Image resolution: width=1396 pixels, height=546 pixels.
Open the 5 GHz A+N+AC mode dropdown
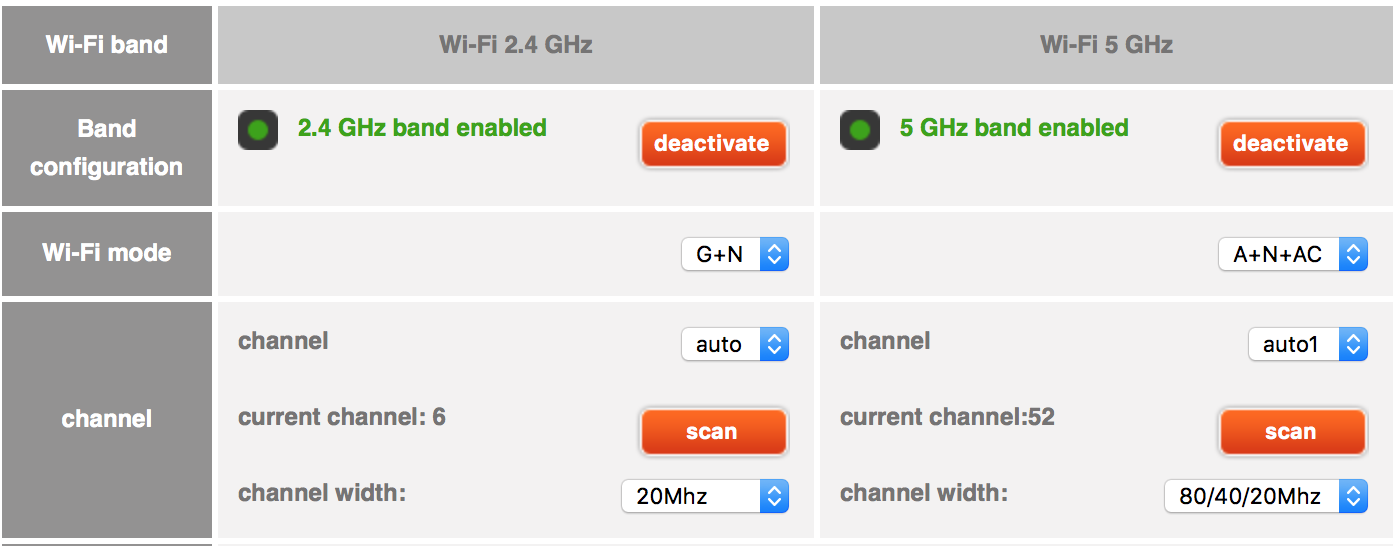pos(1292,255)
